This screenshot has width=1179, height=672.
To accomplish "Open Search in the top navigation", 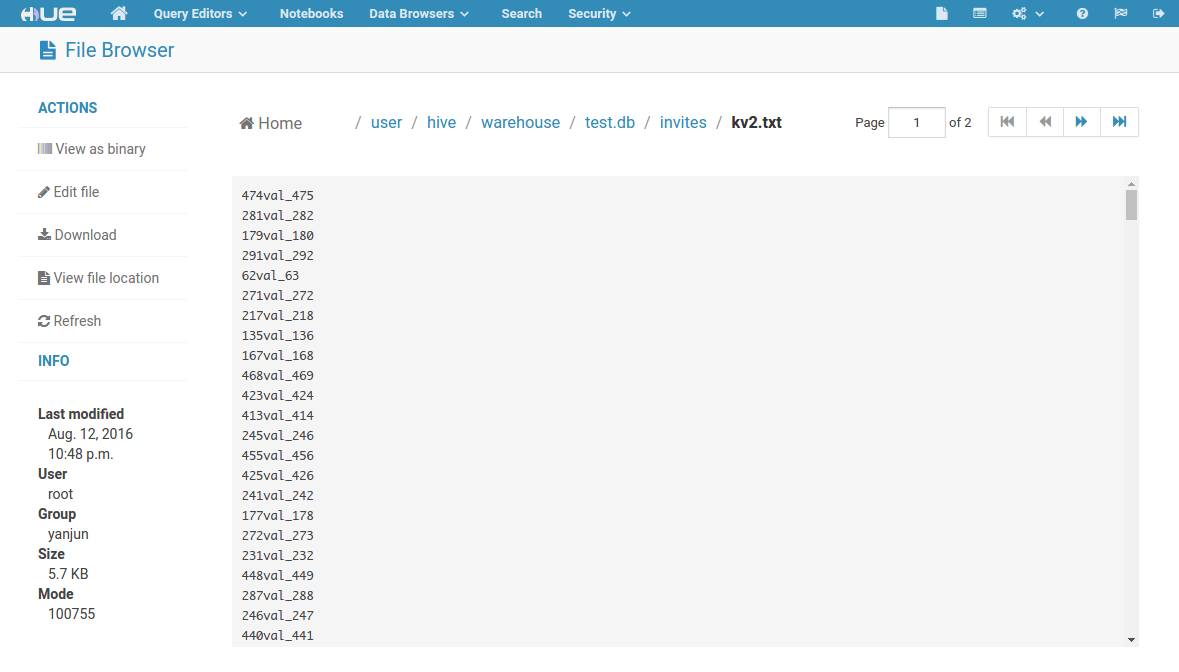I will (x=521, y=14).
